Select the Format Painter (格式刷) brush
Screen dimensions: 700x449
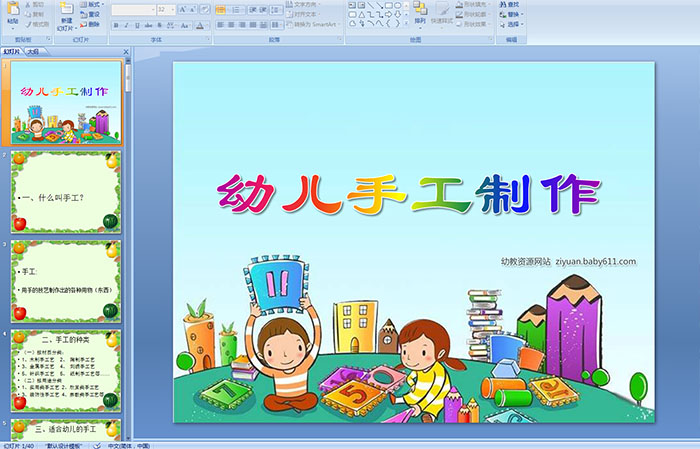38,24
